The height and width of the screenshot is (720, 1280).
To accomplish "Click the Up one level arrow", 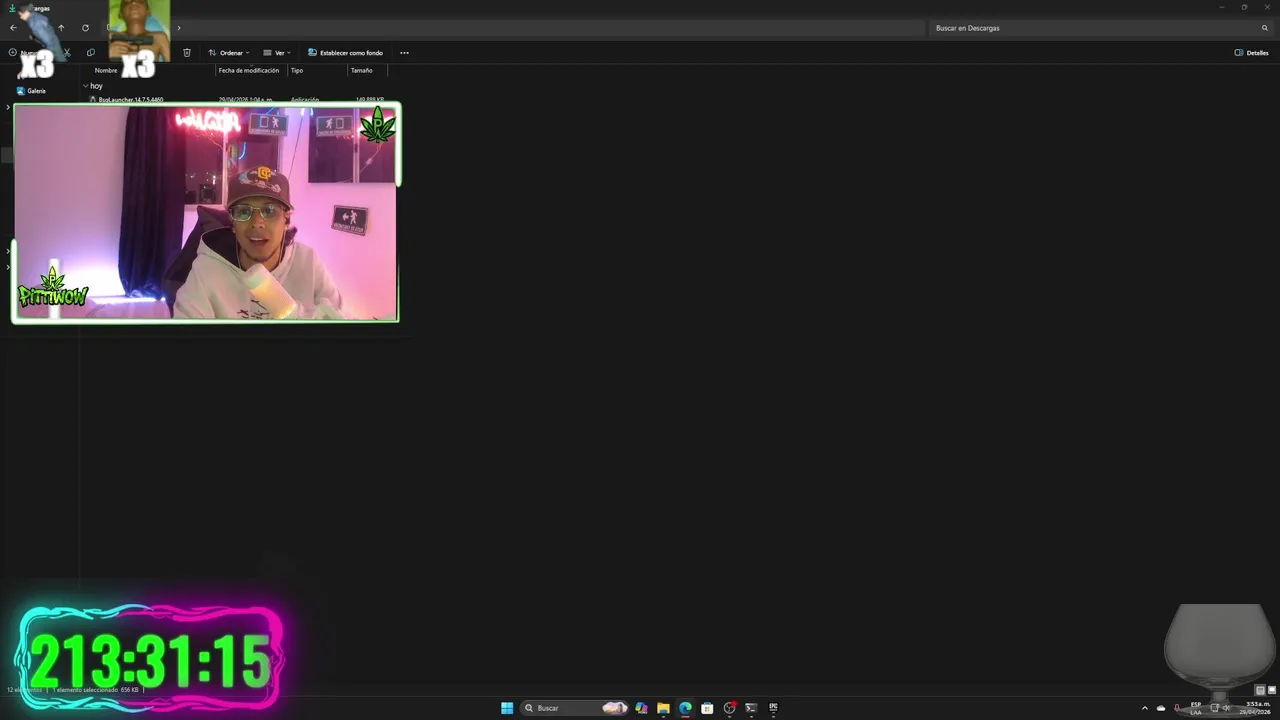I will point(61,28).
